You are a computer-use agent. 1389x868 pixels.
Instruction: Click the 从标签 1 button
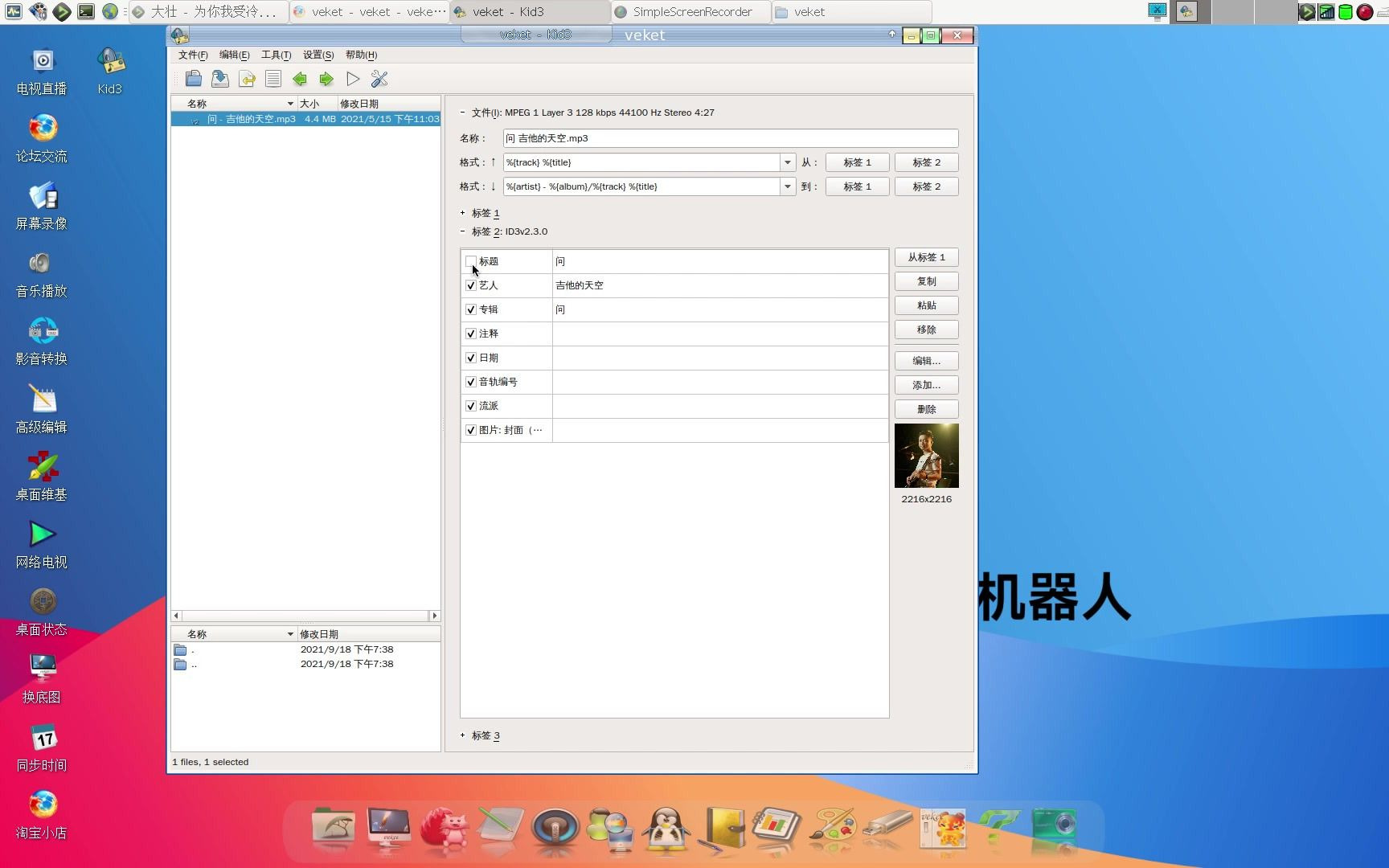926,257
